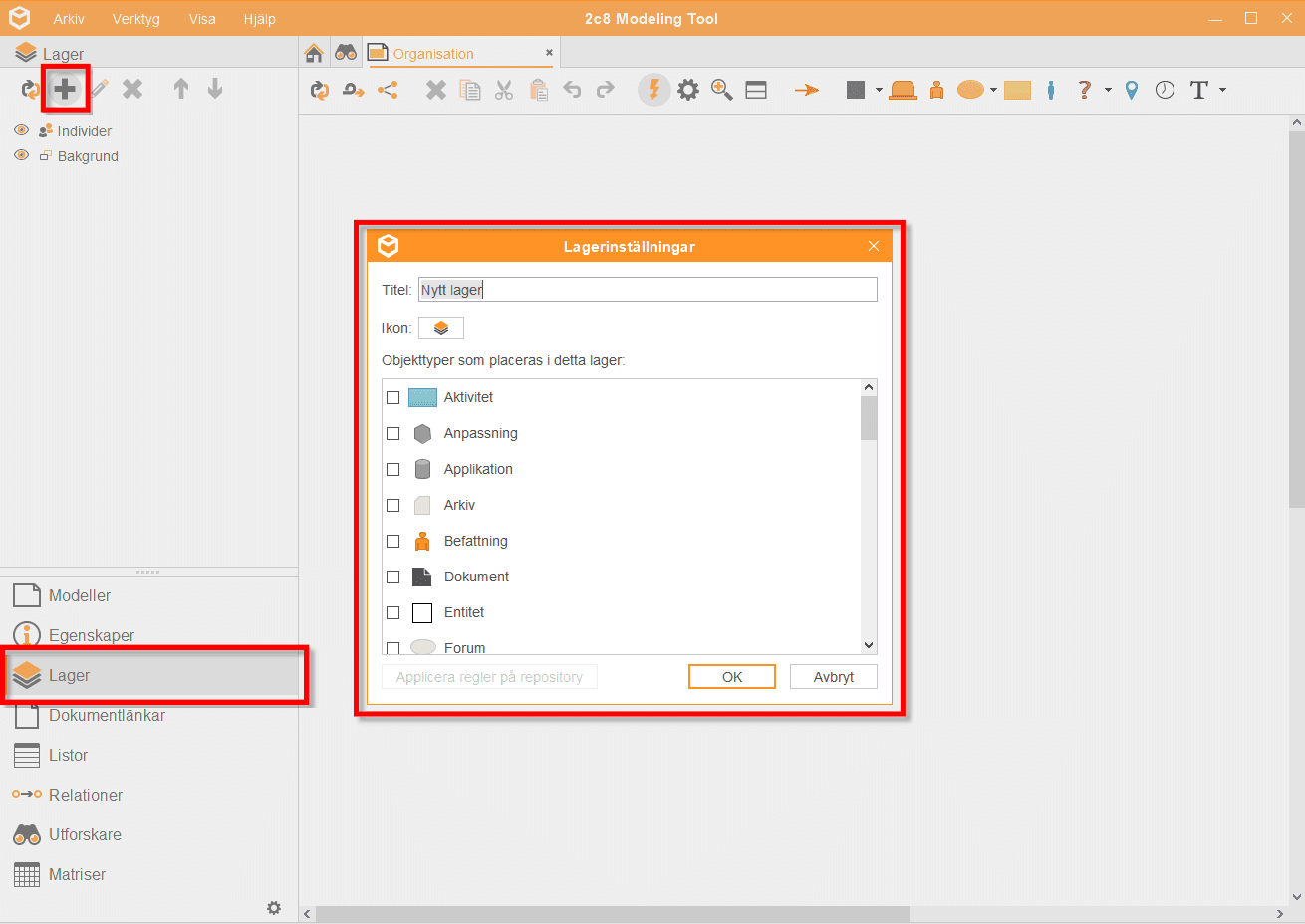Click the Titel input field
Viewport: 1305px width, 924px height.
pos(648,290)
